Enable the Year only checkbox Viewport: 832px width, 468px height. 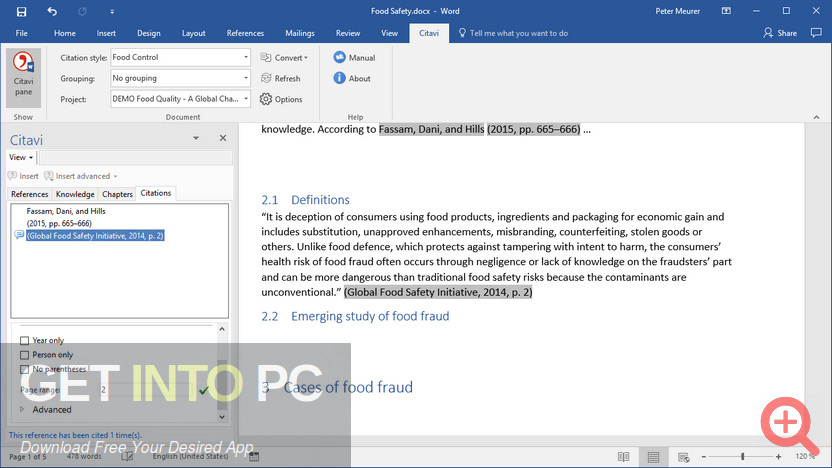pyautogui.click(x=24, y=340)
